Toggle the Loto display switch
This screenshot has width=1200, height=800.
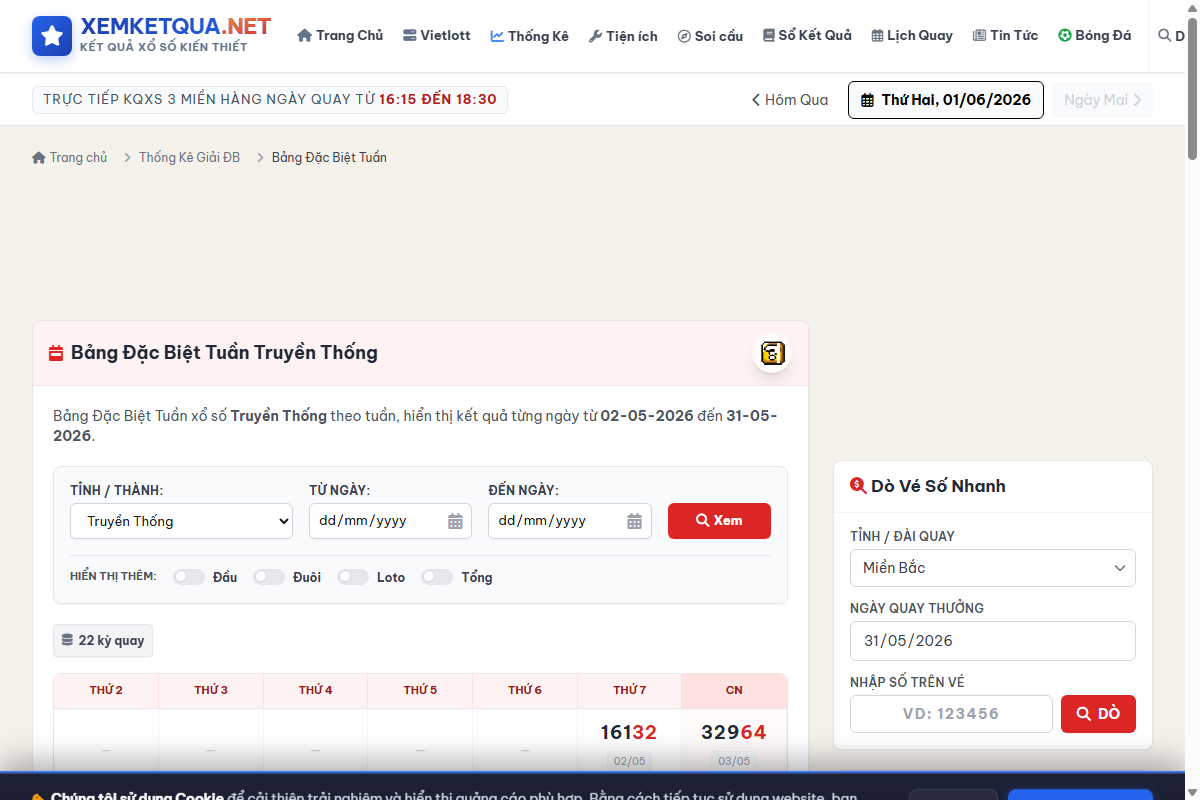pos(353,577)
